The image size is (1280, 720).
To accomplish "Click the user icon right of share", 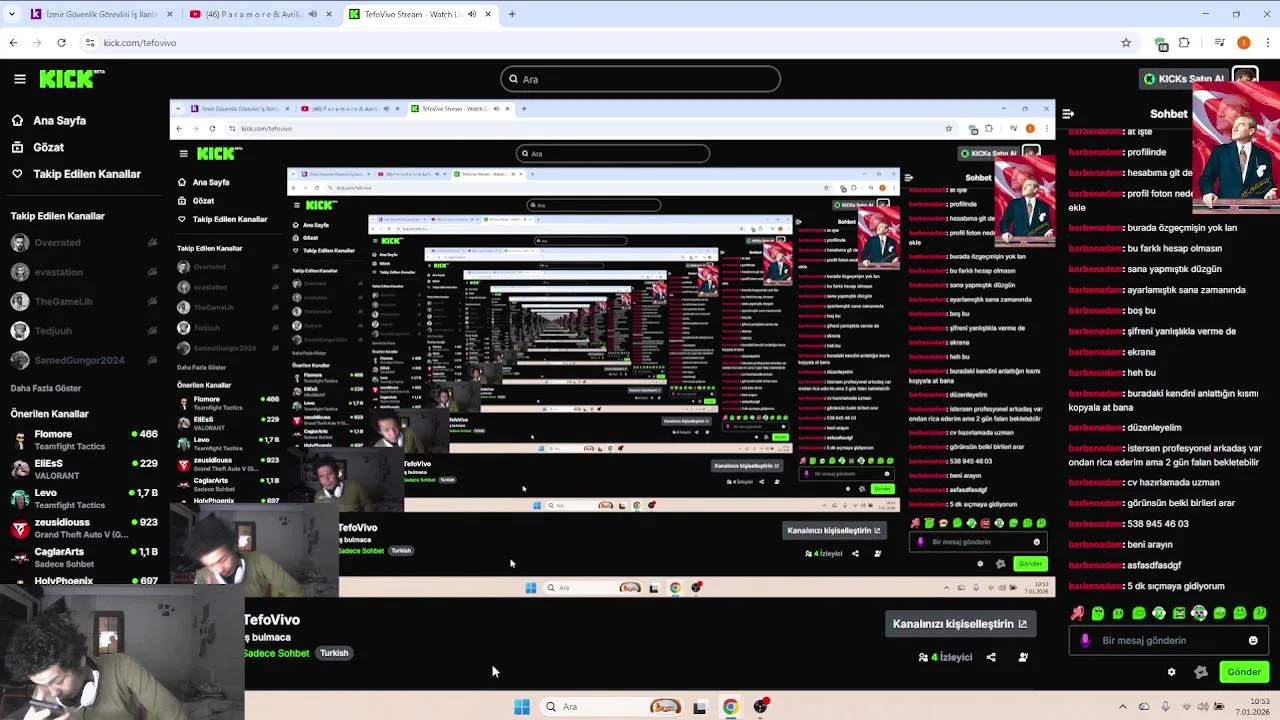I will tap(1023, 657).
